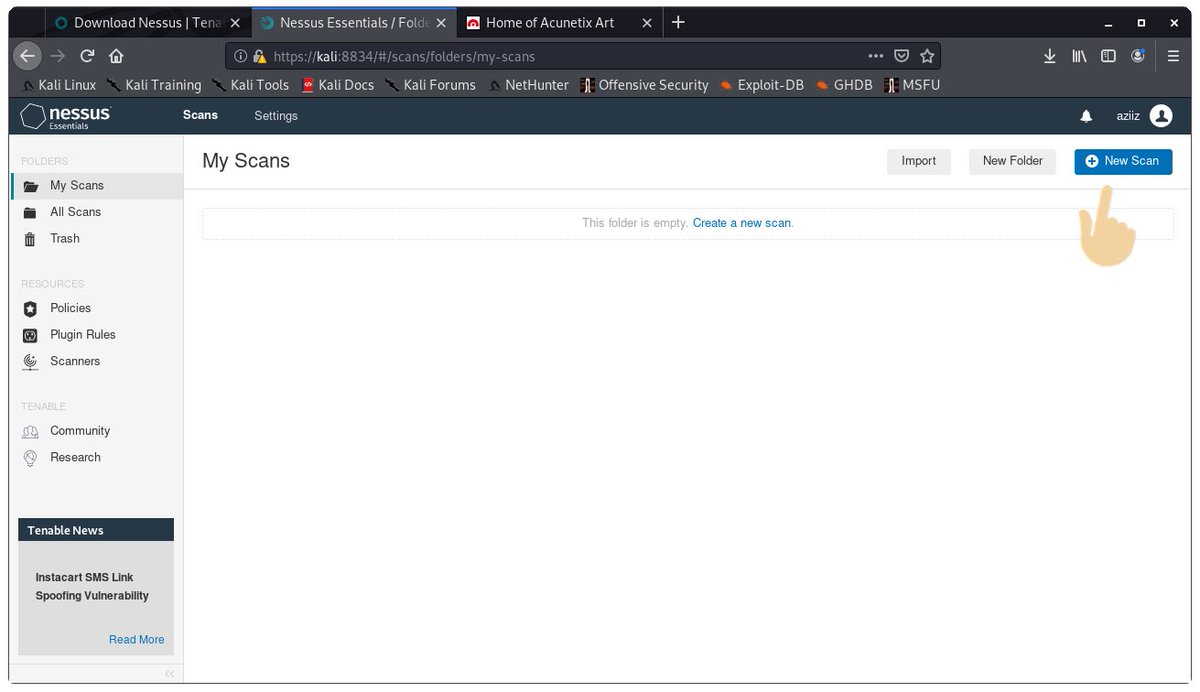Open Offensive Security bookmark

pyautogui.click(x=644, y=85)
